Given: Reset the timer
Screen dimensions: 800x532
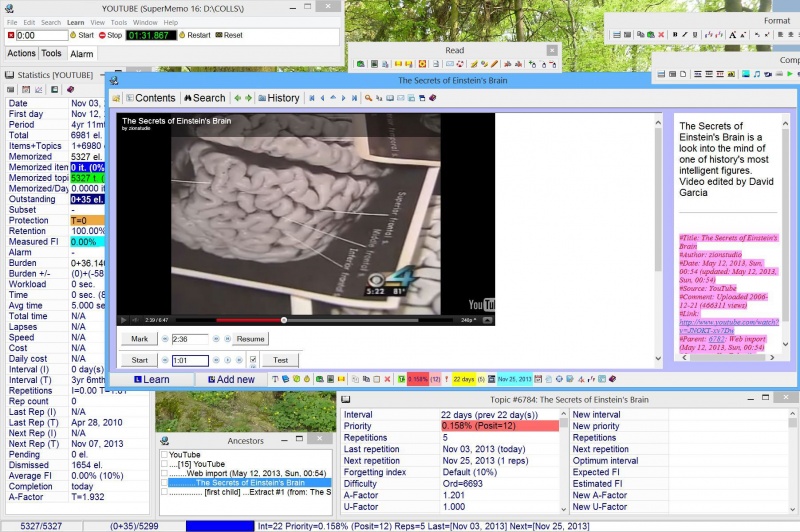Looking at the screenshot, I should click(x=229, y=35).
